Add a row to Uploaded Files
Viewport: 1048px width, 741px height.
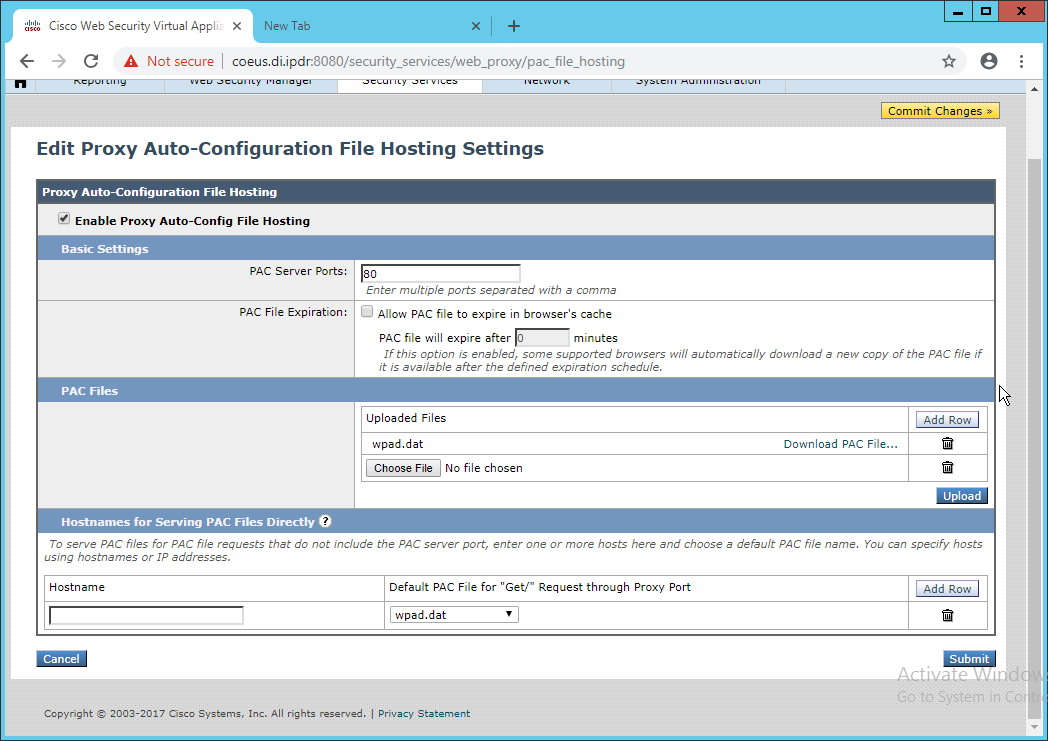(x=947, y=420)
